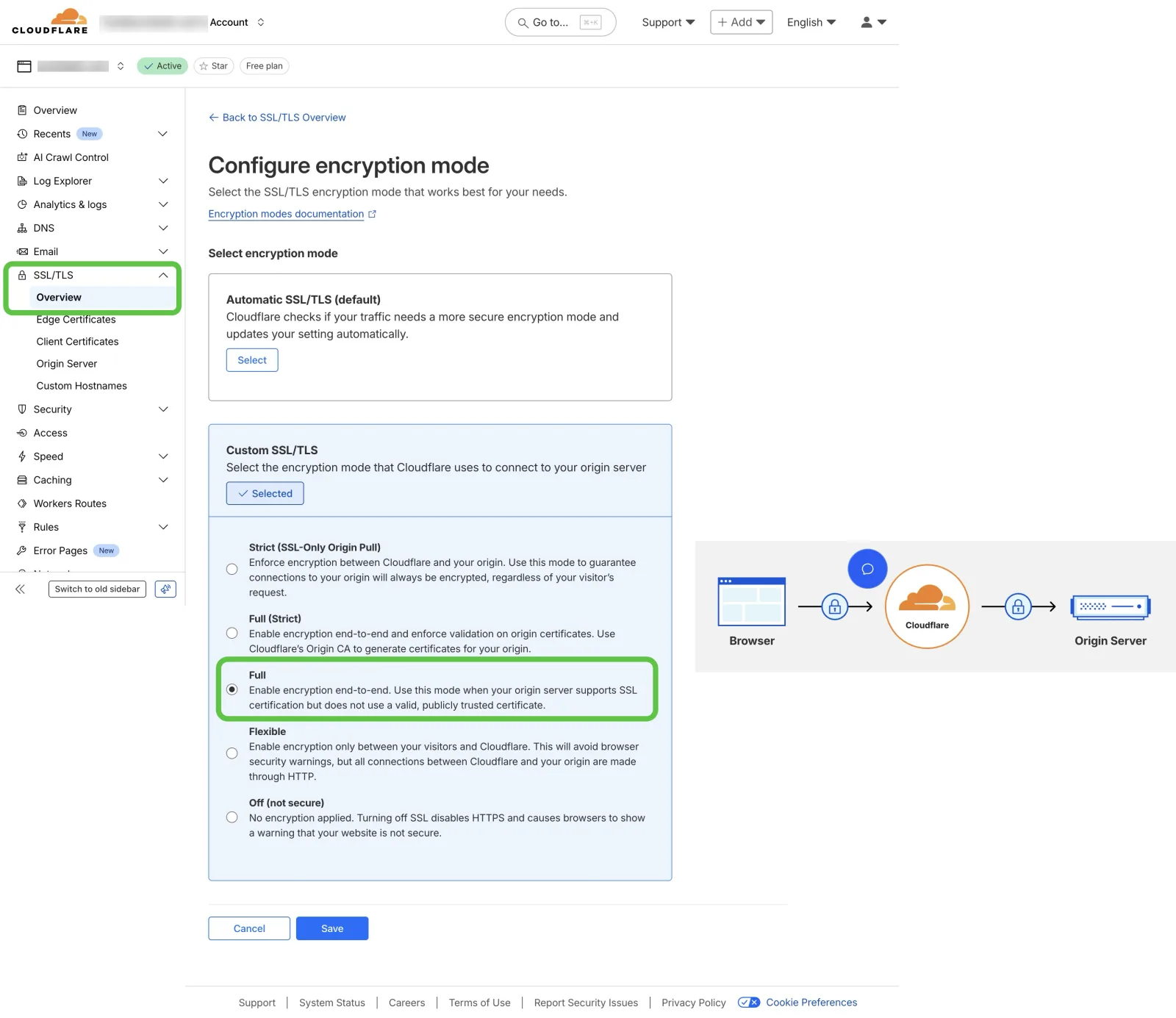Click the DNS network icon

pyautogui.click(x=22, y=228)
